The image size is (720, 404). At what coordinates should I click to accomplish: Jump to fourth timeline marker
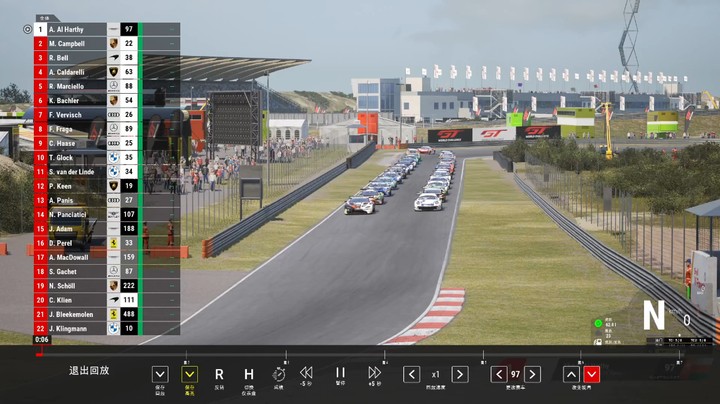coord(483,355)
